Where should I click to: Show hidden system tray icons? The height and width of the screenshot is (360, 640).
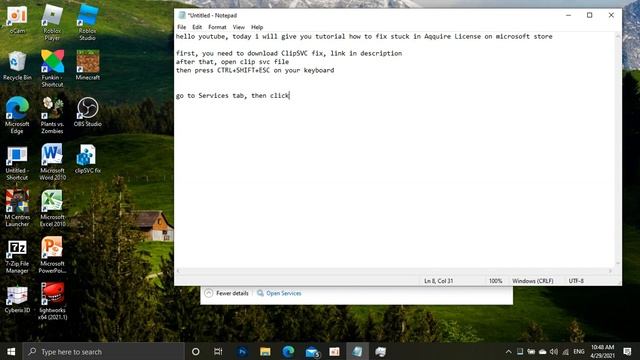(x=508, y=351)
